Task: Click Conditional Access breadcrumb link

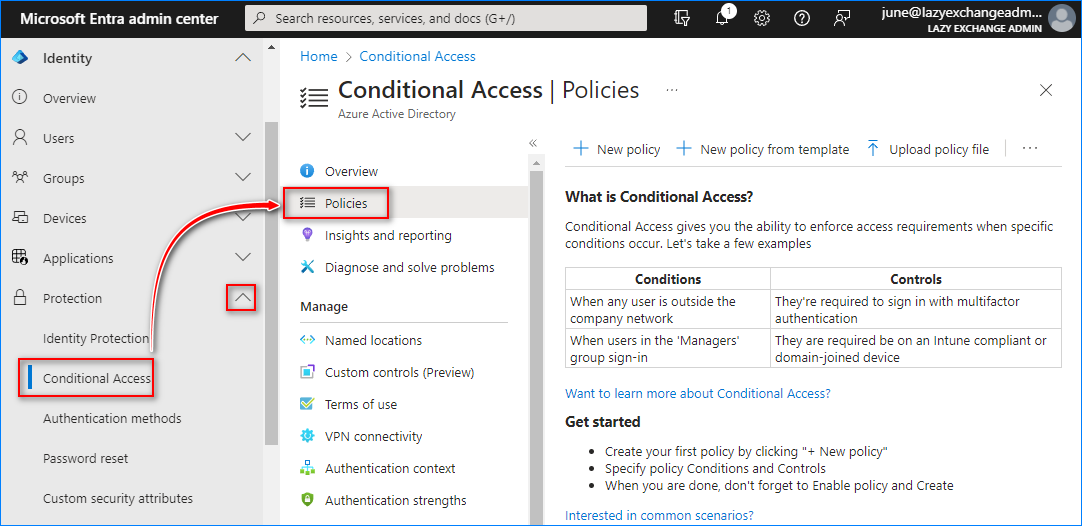Action: tap(417, 57)
